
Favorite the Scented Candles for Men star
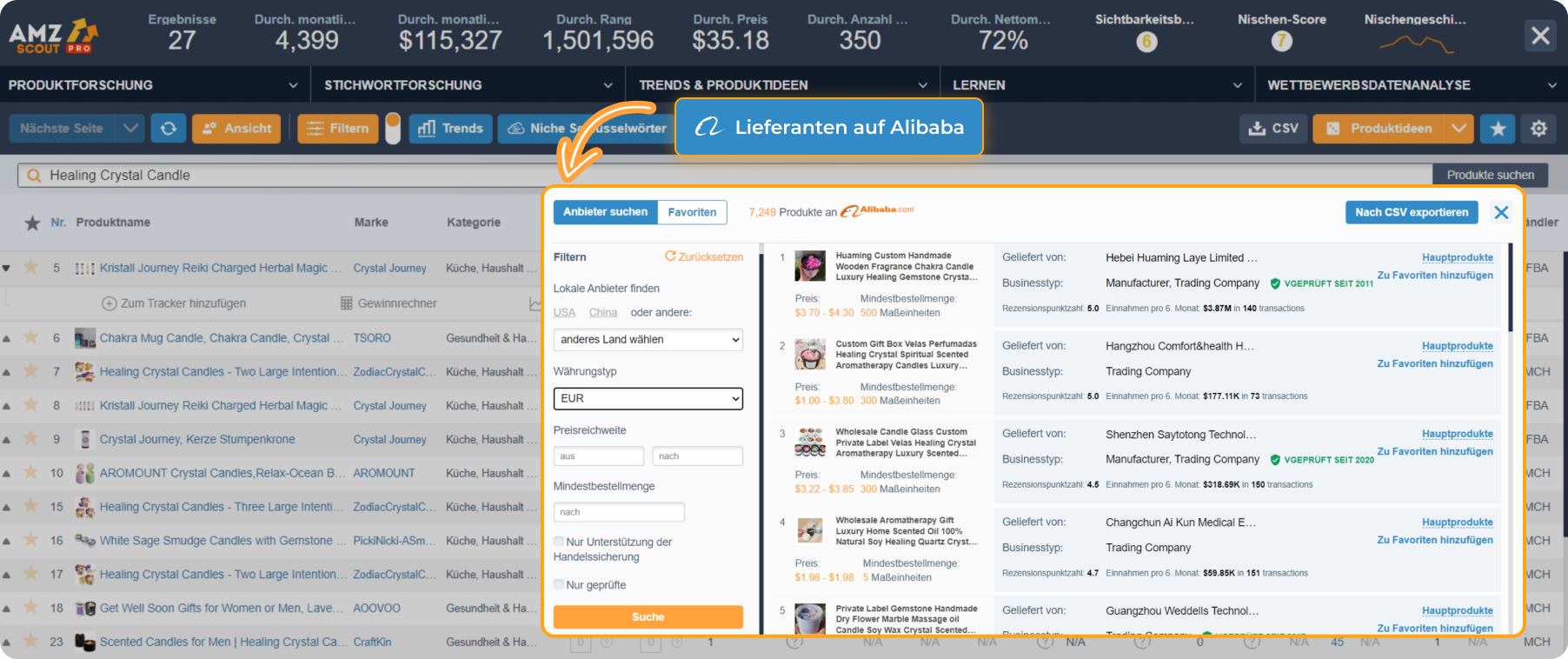(30, 642)
